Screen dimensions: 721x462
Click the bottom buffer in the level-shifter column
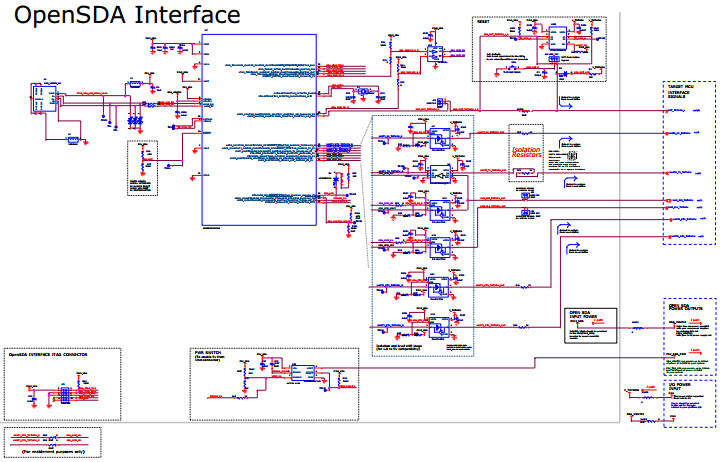(438, 325)
